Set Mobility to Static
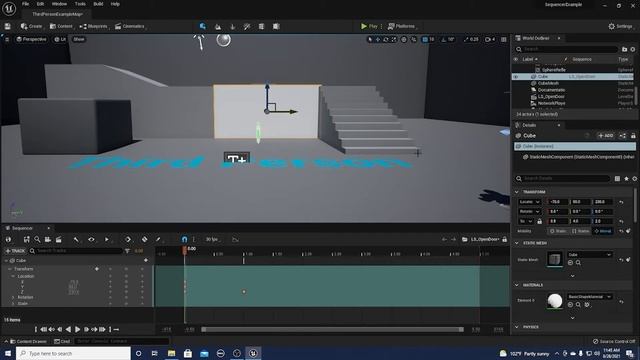Screen dimensions: 640x360 (558, 231)
